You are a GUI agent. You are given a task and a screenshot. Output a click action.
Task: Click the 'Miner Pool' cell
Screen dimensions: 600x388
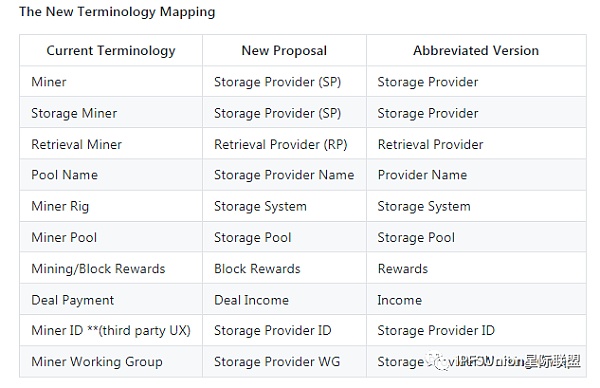tap(111, 237)
